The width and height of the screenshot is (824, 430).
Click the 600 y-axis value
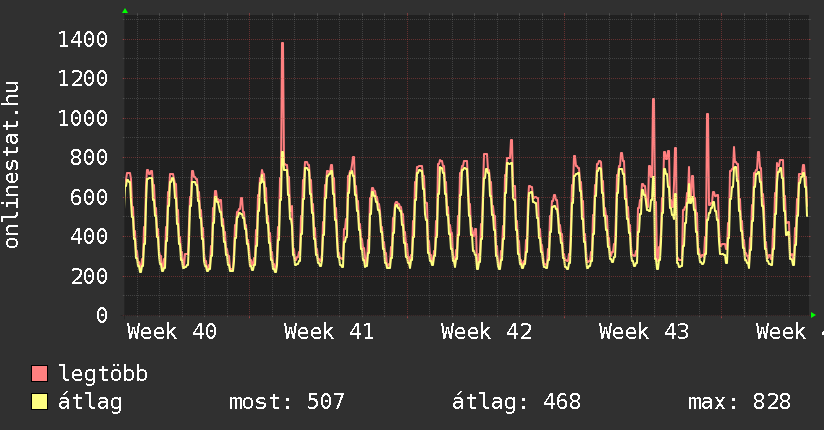[x=90, y=197]
